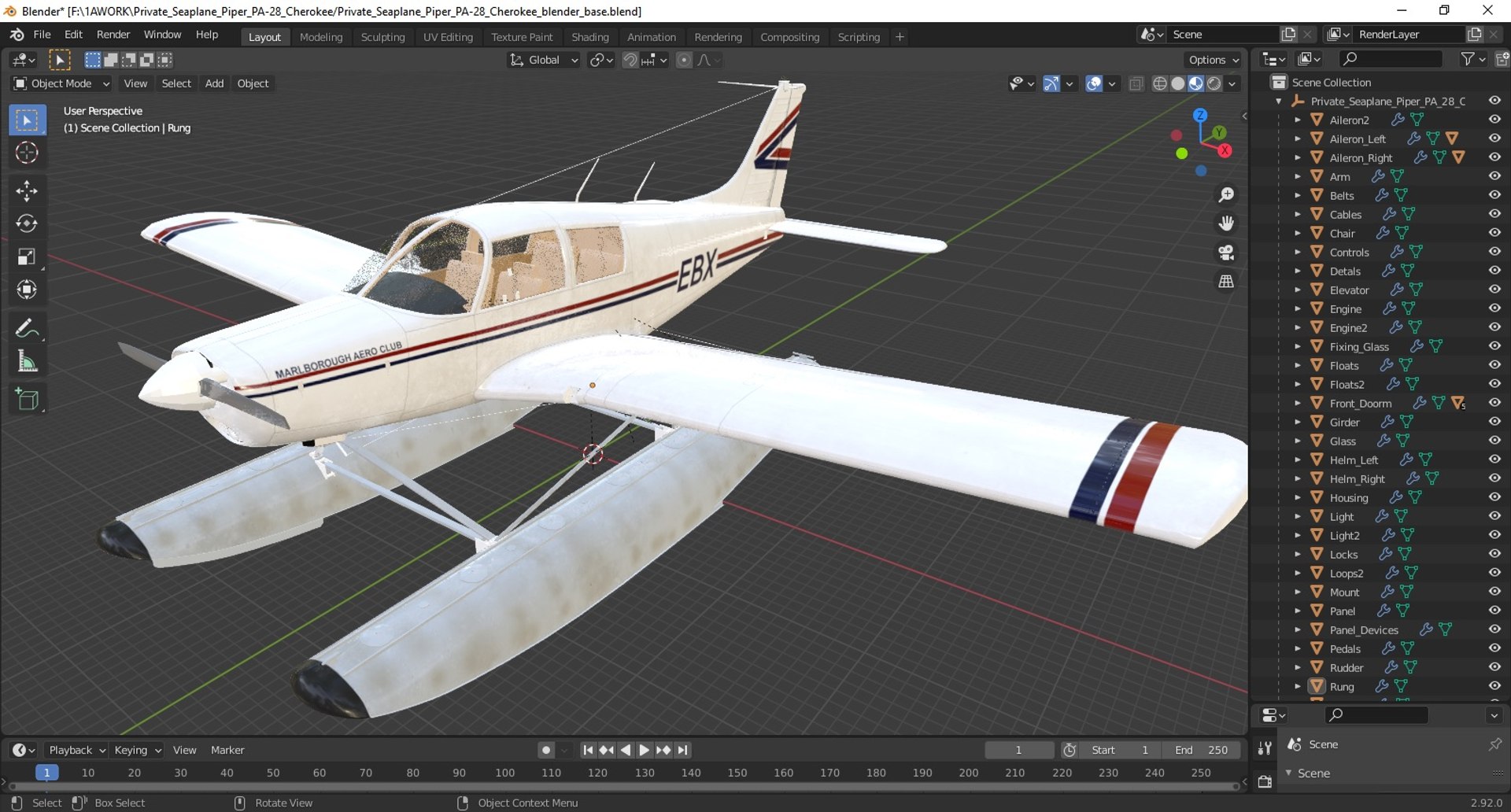
Task: Click the Zoom view icon in the viewport
Action: [x=1226, y=195]
